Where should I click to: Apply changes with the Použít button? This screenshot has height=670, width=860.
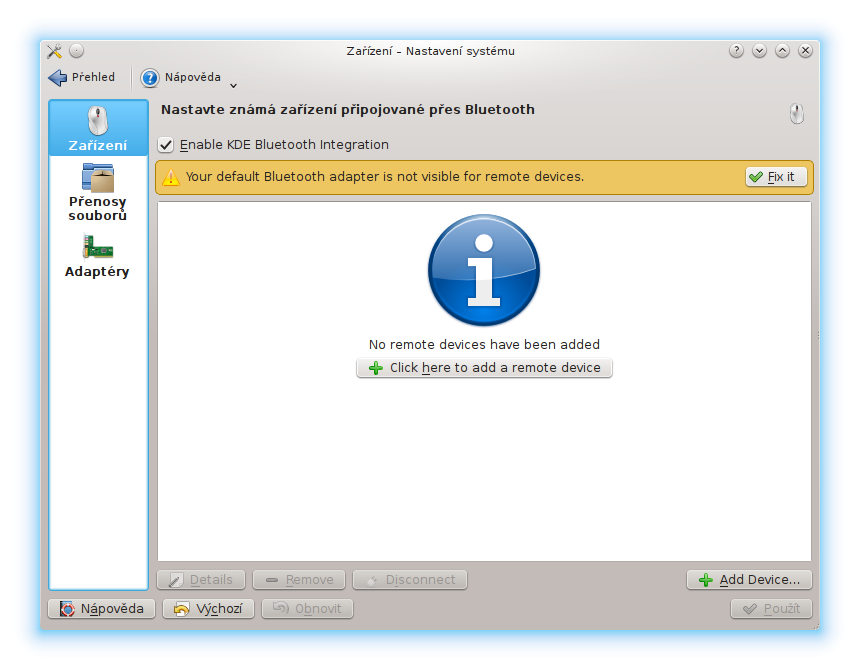(x=771, y=609)
